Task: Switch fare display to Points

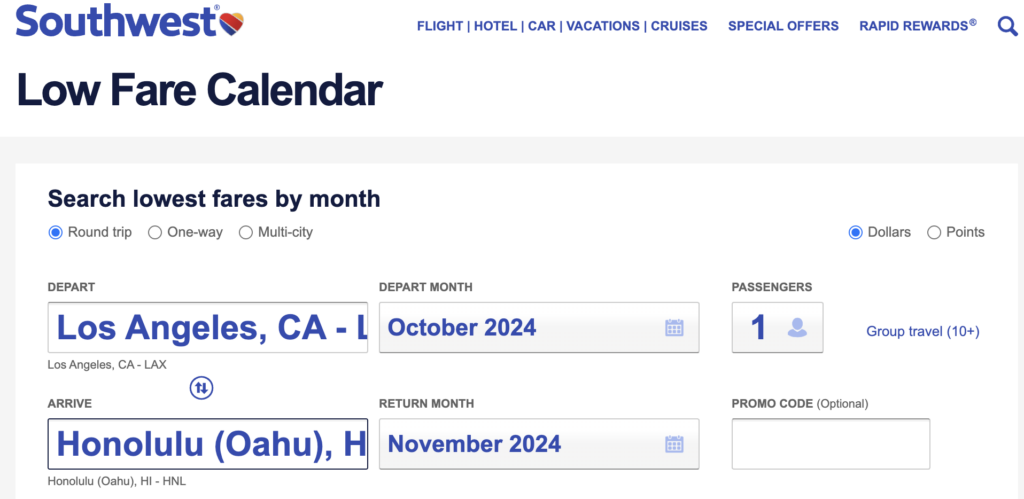Action: coord(935,232)
